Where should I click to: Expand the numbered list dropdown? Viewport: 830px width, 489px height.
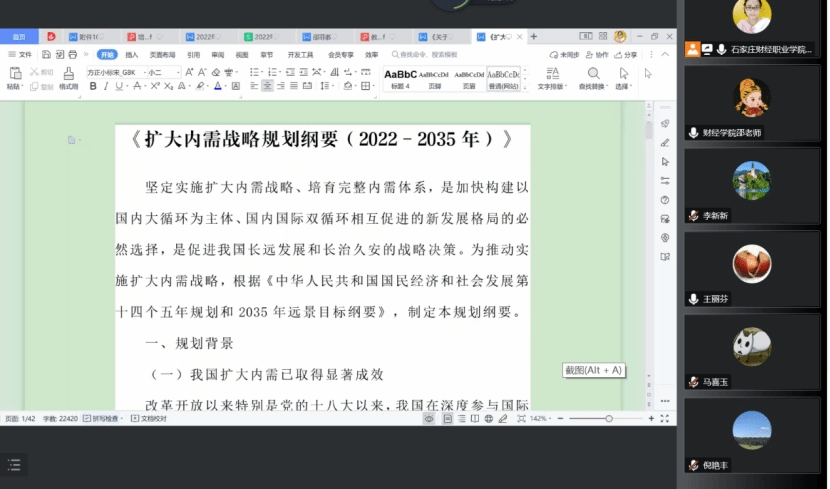[x=280, y=72]
